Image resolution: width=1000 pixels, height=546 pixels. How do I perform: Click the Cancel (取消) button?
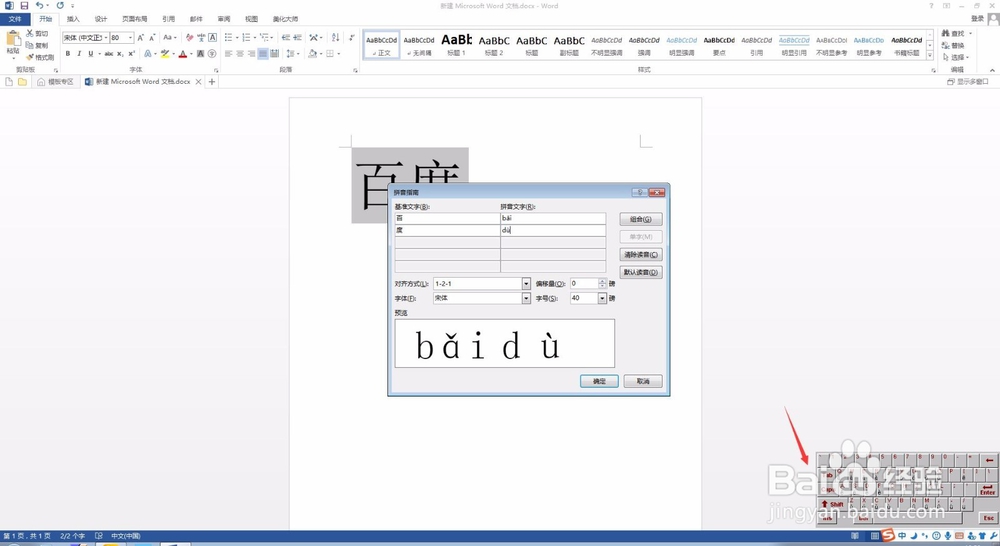coord(643,381)
